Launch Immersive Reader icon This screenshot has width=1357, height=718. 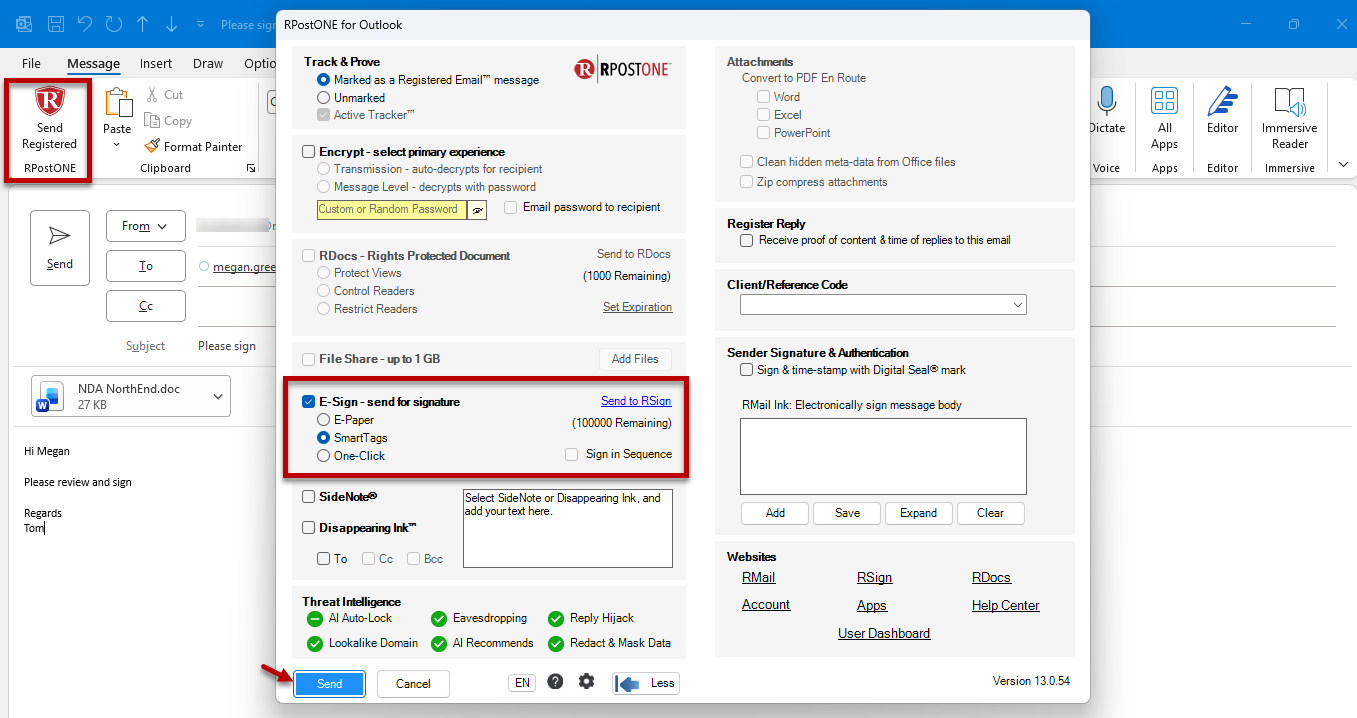tap(1289, 101)
